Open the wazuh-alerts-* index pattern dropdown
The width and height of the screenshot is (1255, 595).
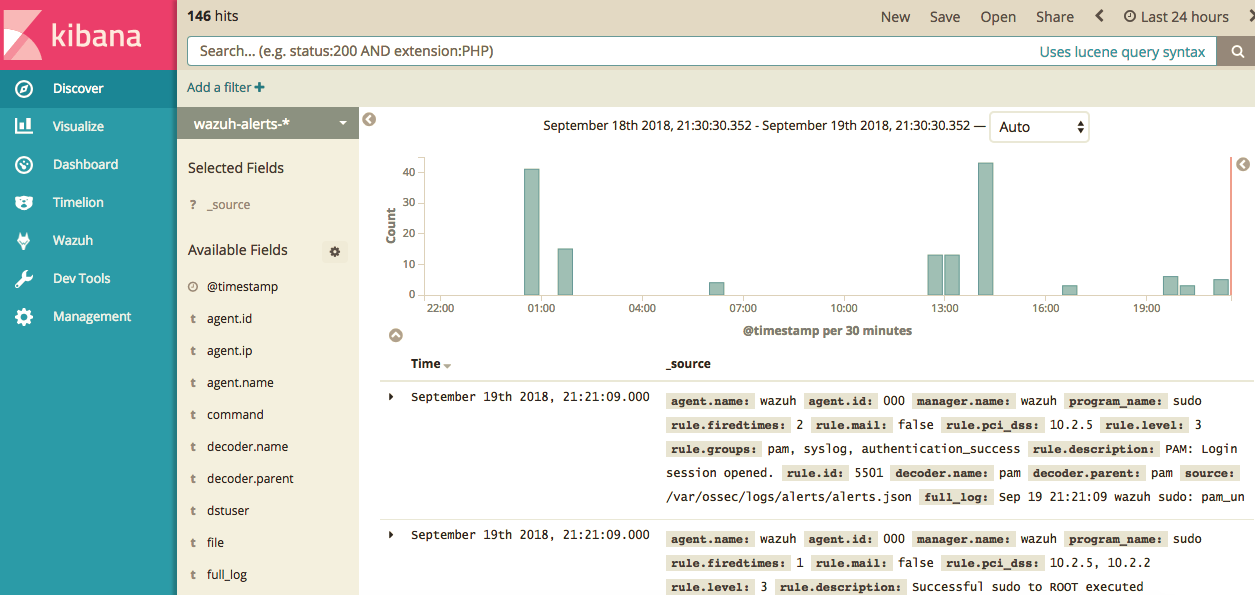[268, 123]
